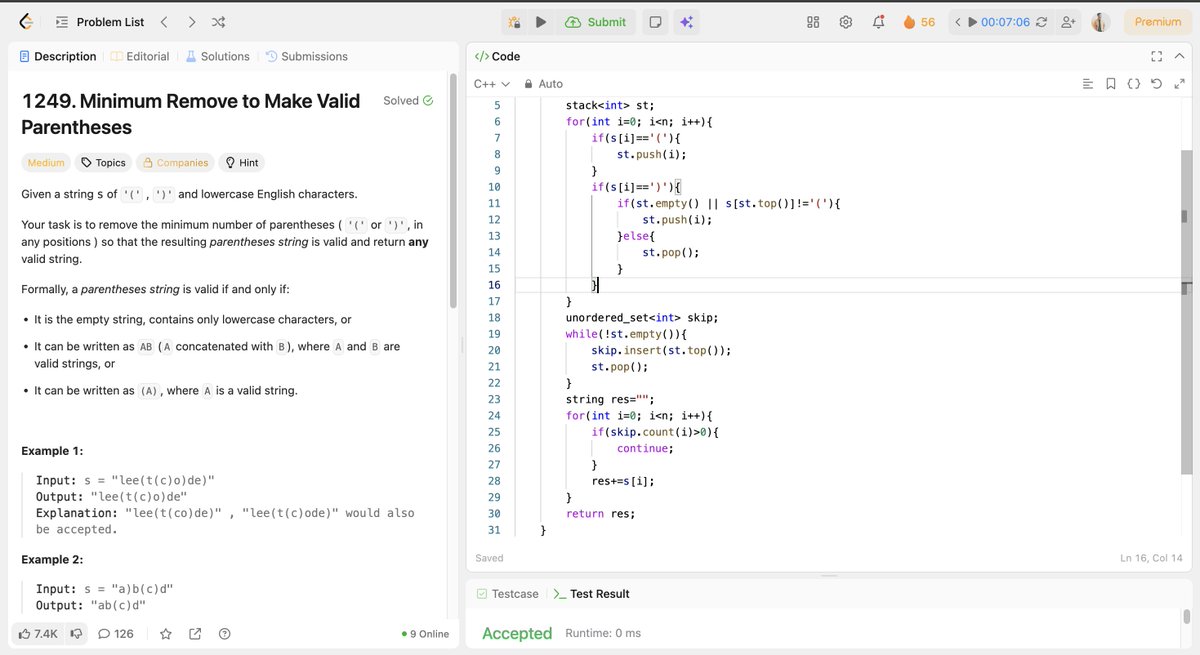Open the AI sparkle assistant icon
This screenshot has height=655, width=1200.
point(686,22)
